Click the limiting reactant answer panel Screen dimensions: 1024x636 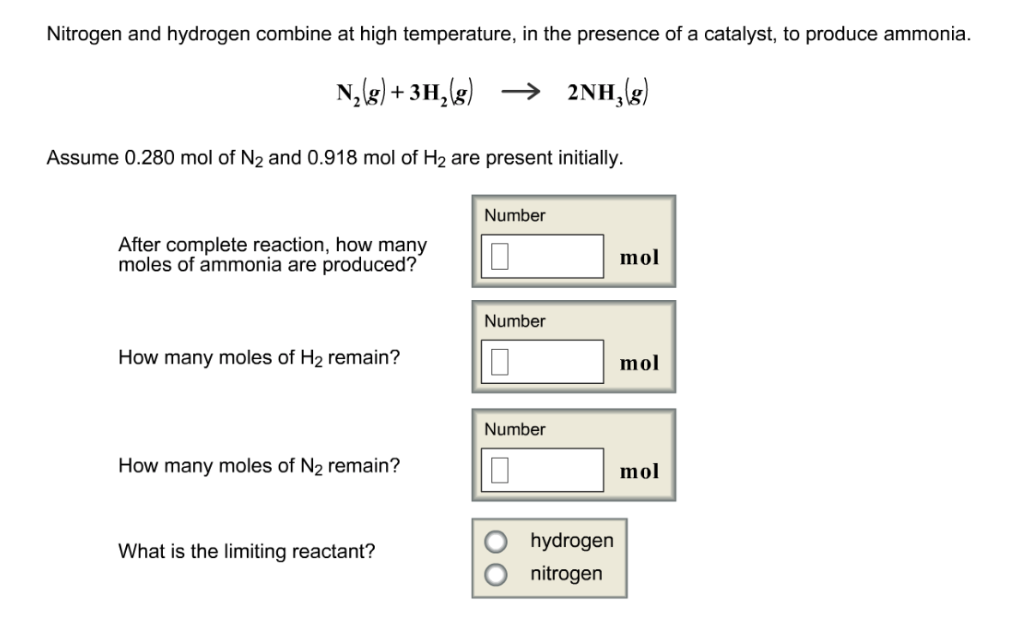[548, 558]
